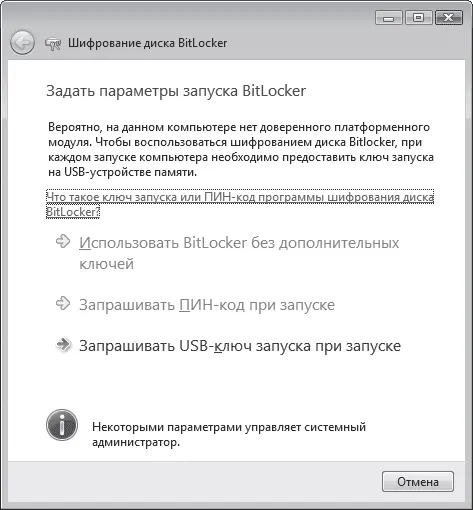This screenshot has width=473, height=510.
Task: Select "Запрашивать USB-ключ запуска при запуске"
Action: [x=240, y=346]
